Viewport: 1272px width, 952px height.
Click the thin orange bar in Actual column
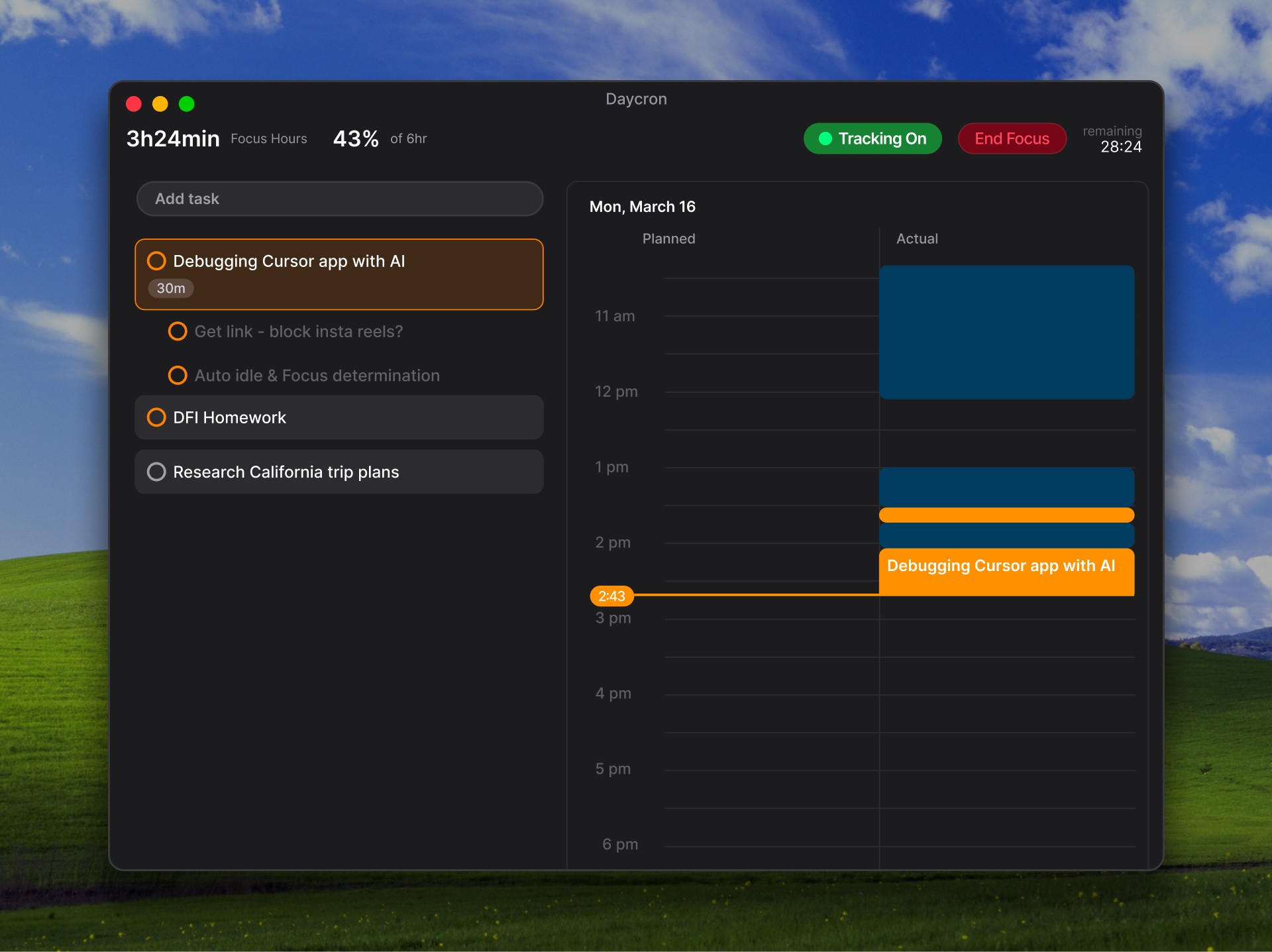(x=1006, y=515)
